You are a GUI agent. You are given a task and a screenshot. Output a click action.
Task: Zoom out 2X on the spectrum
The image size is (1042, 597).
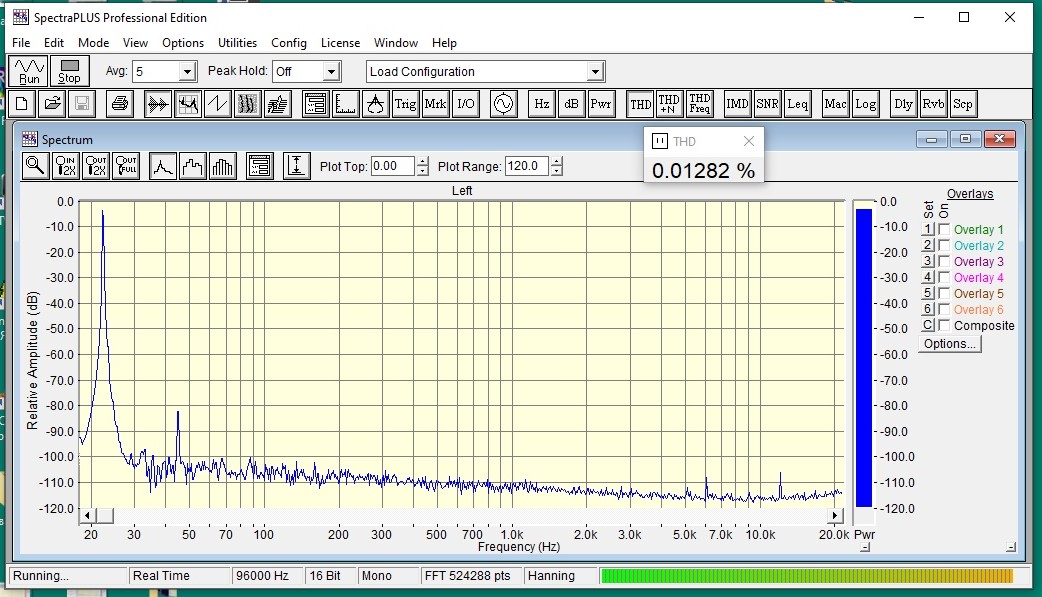coord(96,166)
